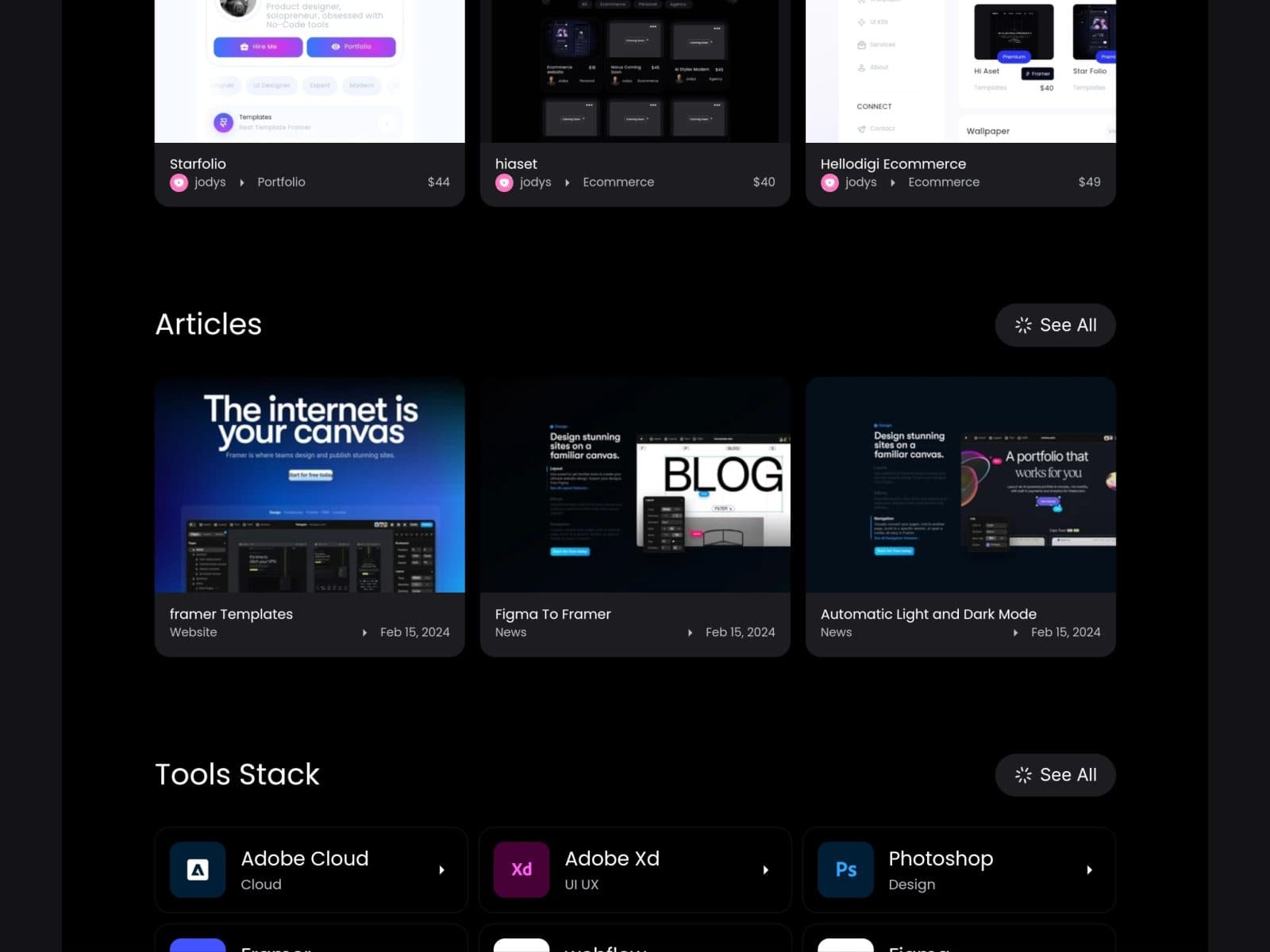
Task: Click Feb 15, 2024 on Figma To Framer
Action: pos(741,632)
